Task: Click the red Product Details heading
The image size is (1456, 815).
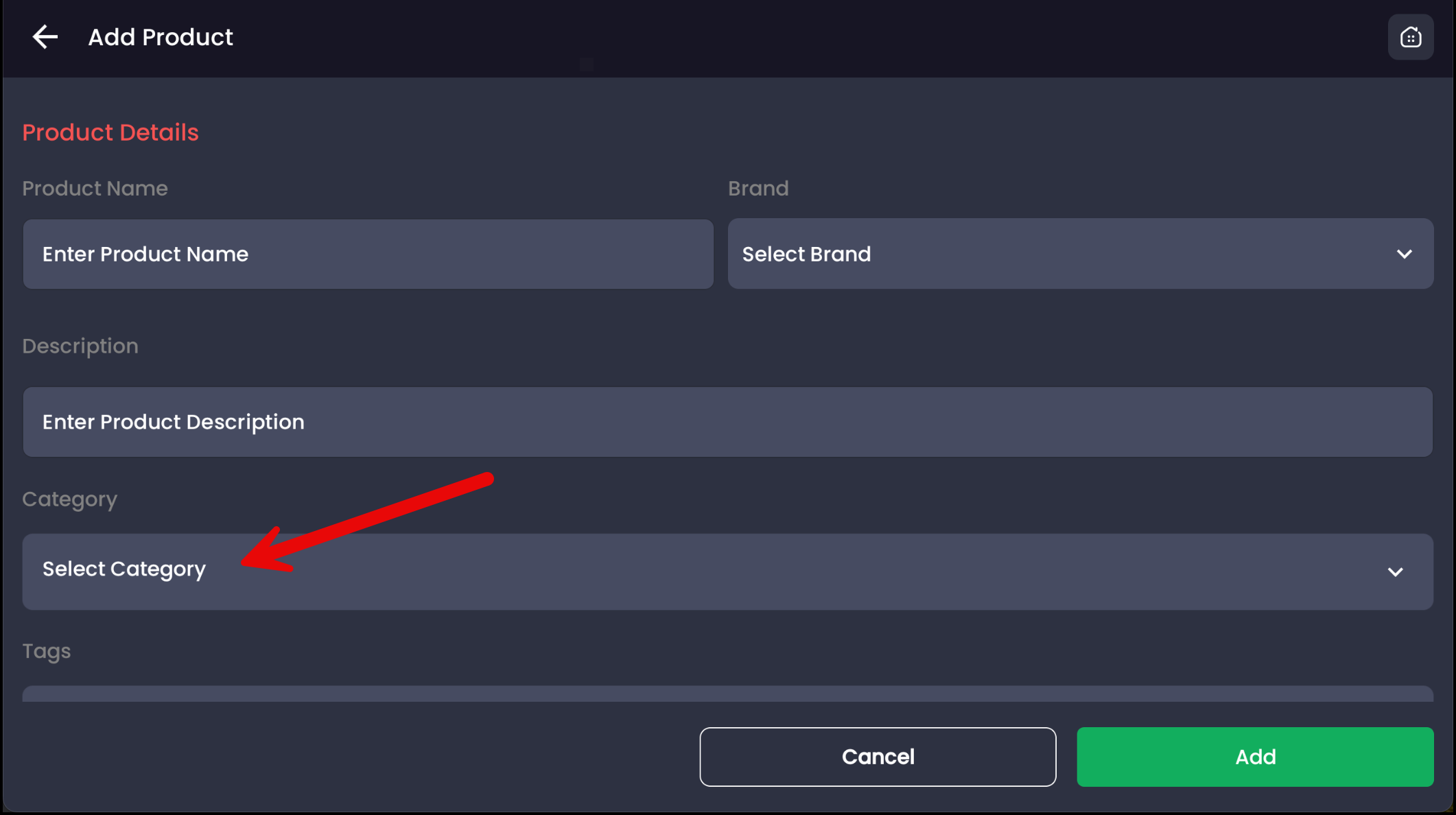Action: pos(110,132)
